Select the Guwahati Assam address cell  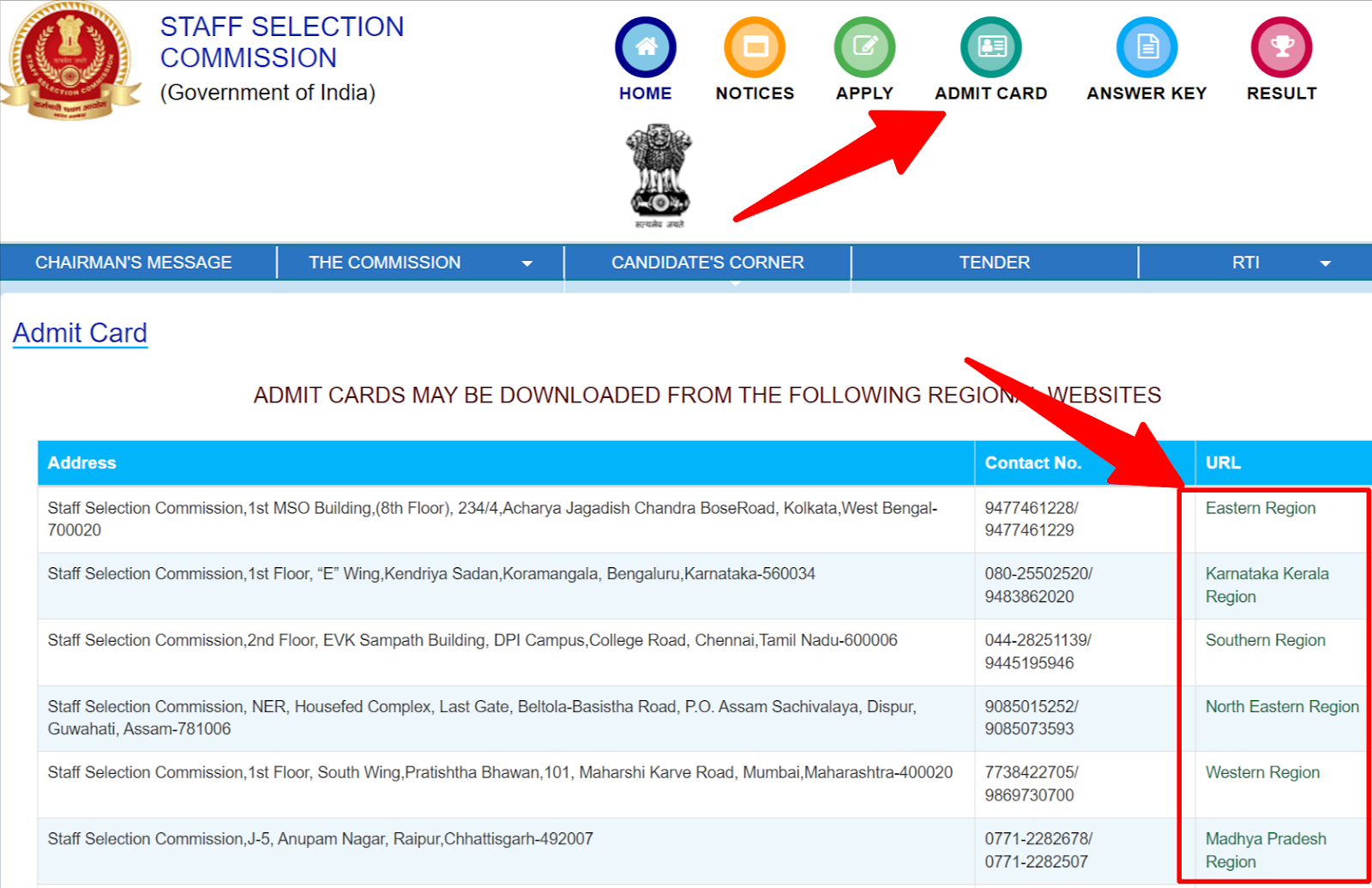tap(506, 718)
